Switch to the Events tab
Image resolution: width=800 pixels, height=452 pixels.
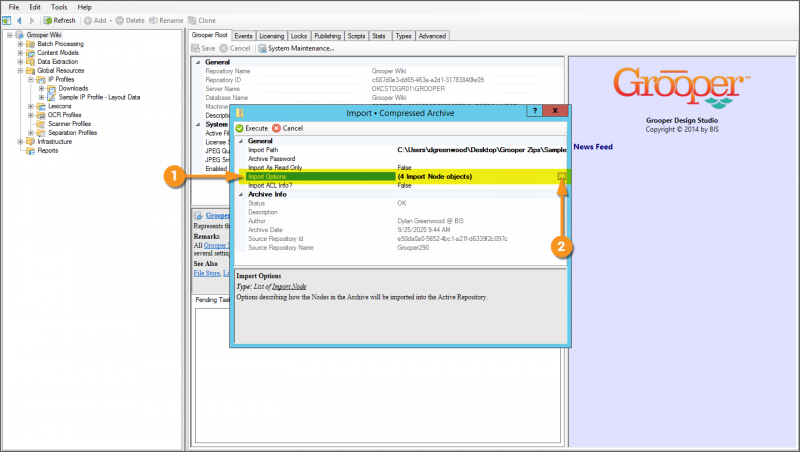pos(243,36)
